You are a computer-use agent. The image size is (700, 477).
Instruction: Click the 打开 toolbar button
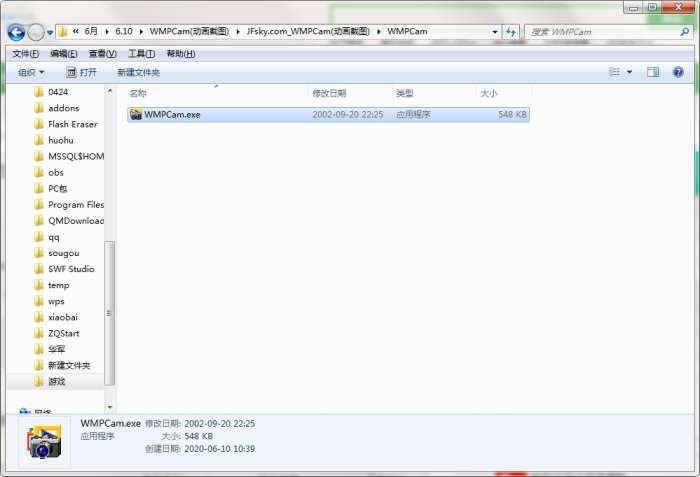(x=81, y=72)
